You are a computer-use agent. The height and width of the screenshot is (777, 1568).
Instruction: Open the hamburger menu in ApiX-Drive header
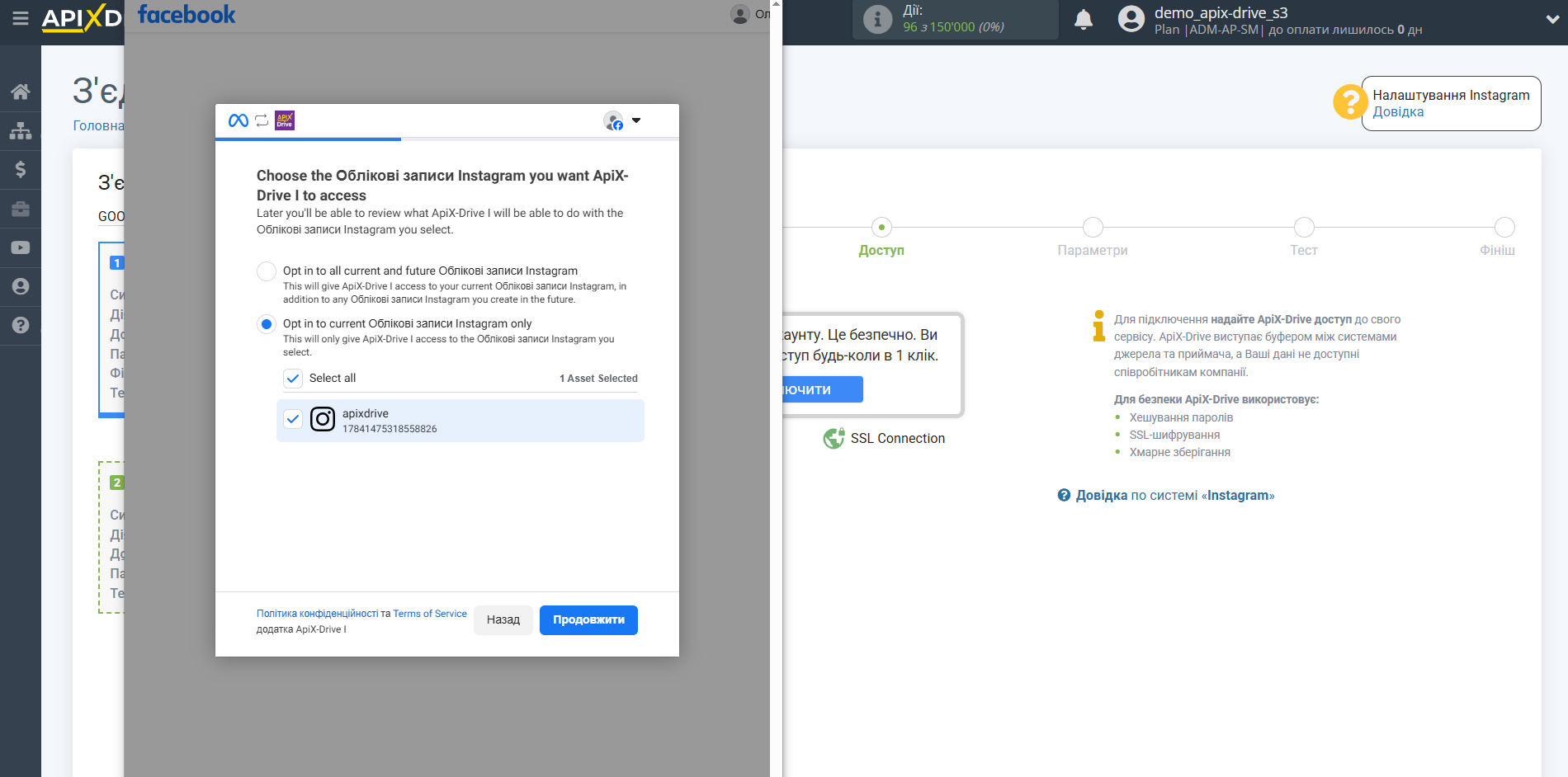tap(20, 18)
